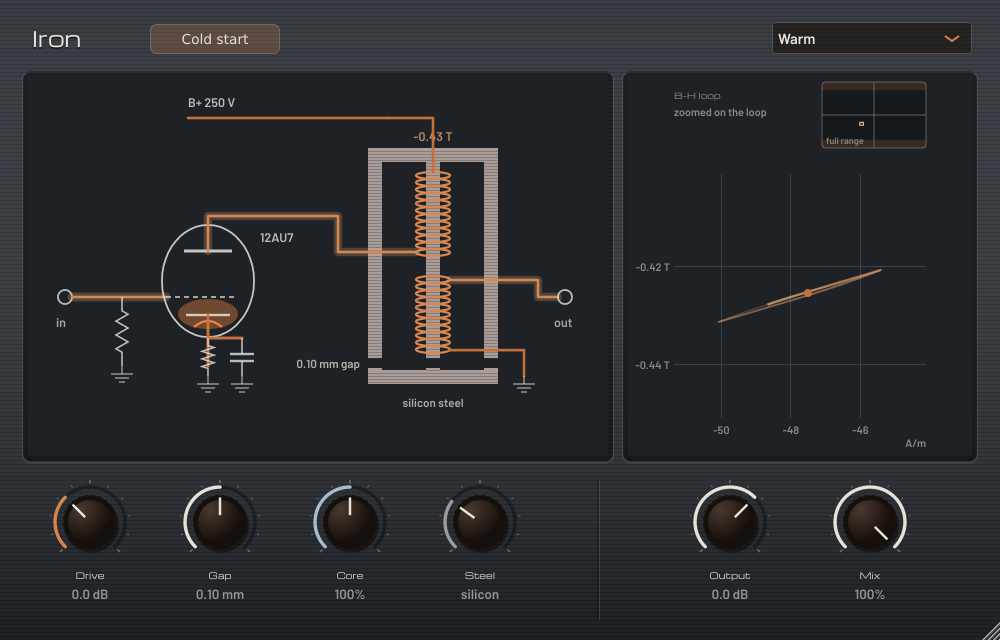The height and width of the screenshot is (640, 1000).
Task: Click the -0.44 T axis label
Action: pyautogui.click(x=652, y=365)
